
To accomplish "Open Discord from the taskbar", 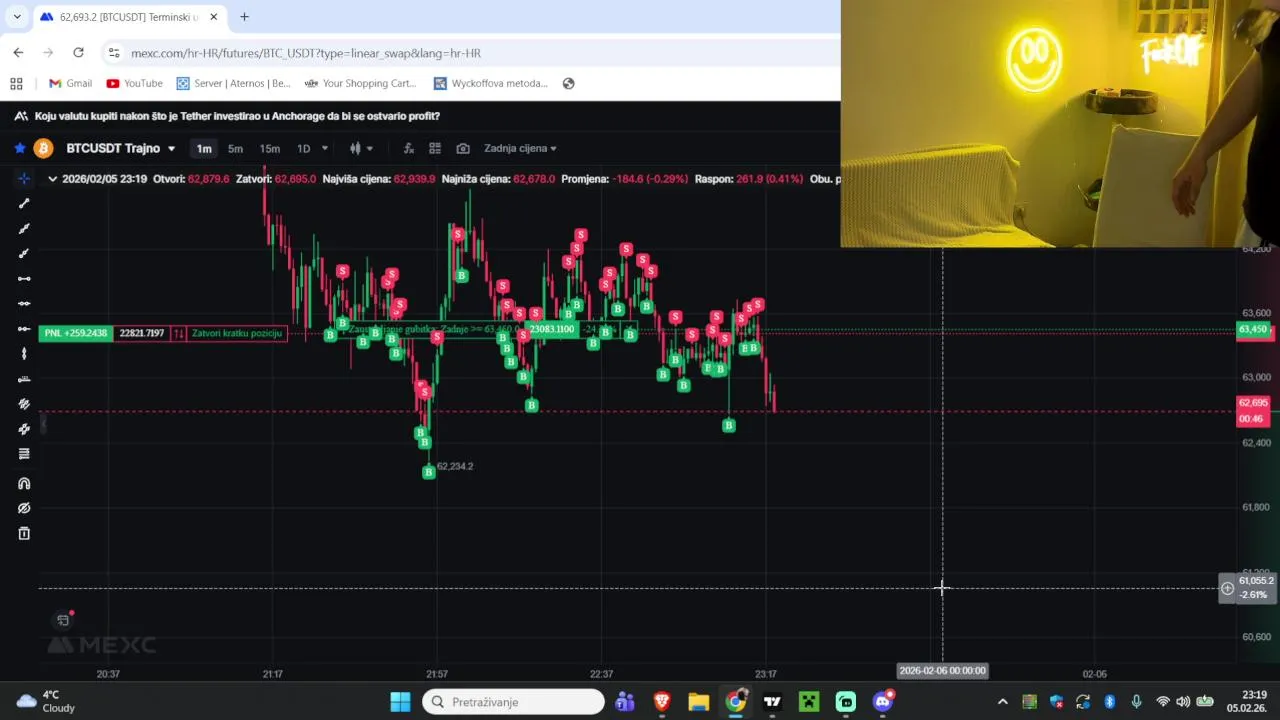I will pos(883,702).
